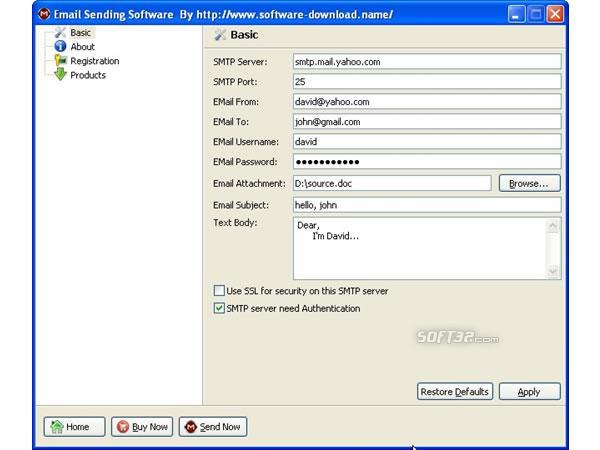
Task: Click the Email Attachment path field
Action: (x=392, y=183)
